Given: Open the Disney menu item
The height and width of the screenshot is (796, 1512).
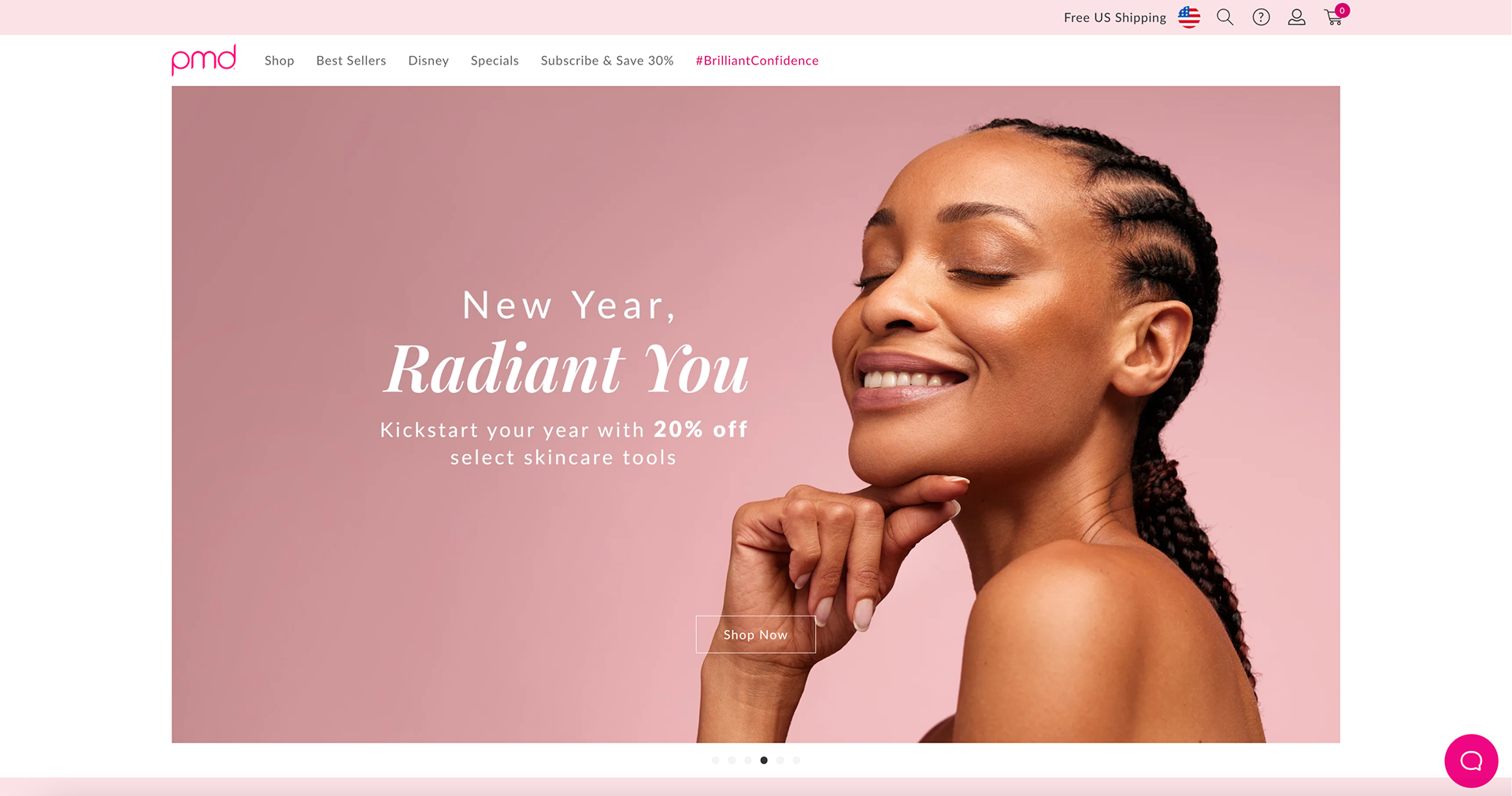Looking at the screenshot, I should point(428,61).
